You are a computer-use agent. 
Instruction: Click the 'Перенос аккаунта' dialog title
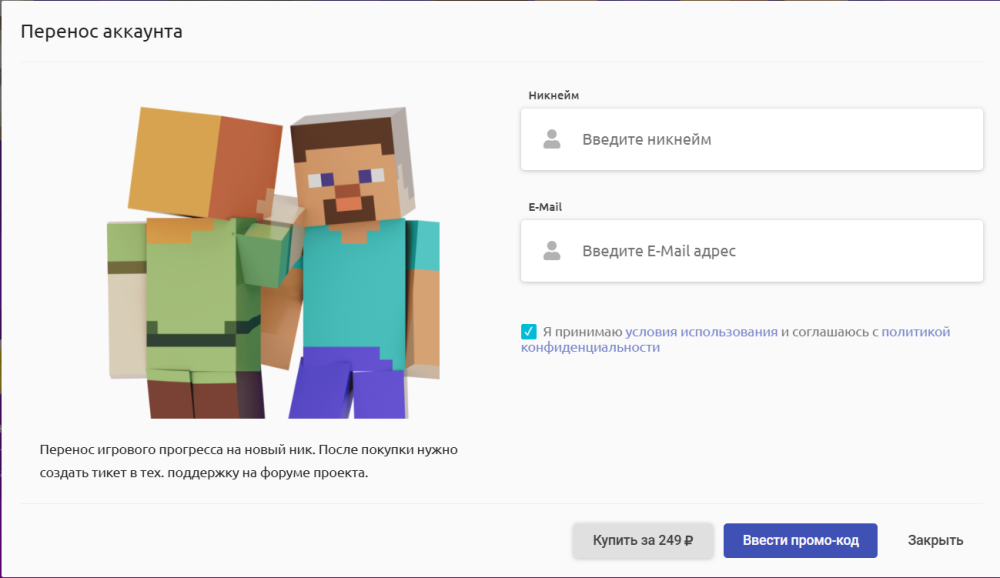coord(101,31)
